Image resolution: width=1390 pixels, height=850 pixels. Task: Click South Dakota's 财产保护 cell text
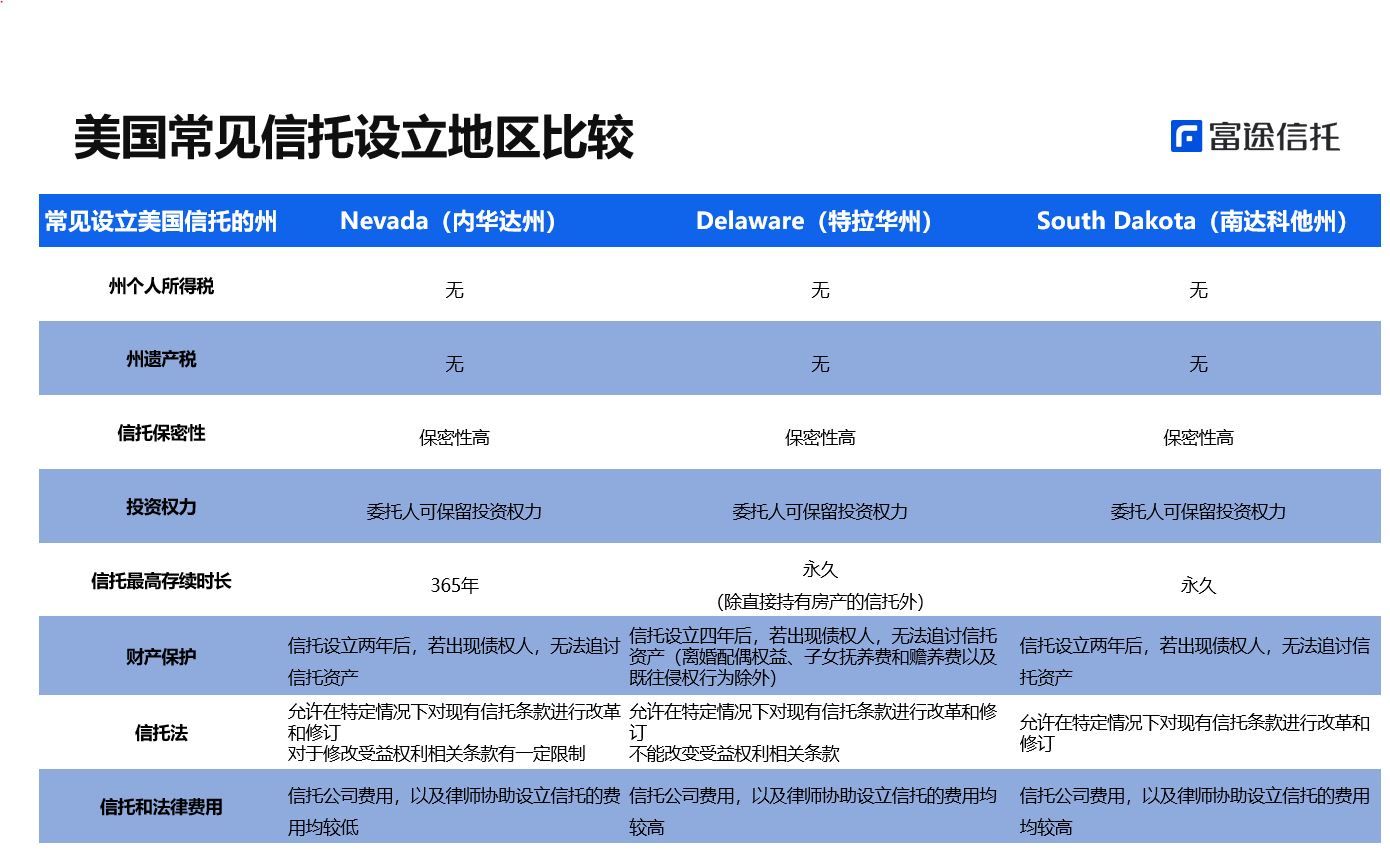[x=1195, y=661]
